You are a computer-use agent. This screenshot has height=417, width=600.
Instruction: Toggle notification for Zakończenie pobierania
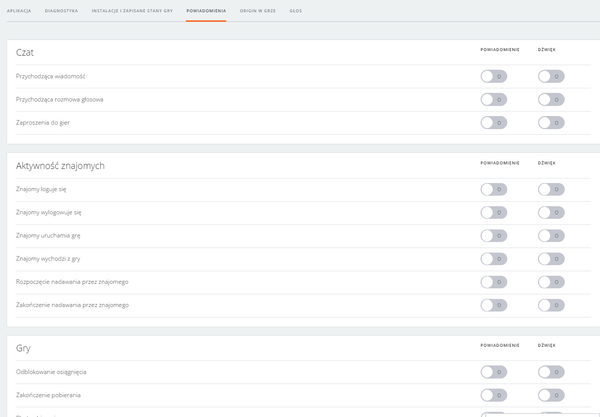click(493, 394)
